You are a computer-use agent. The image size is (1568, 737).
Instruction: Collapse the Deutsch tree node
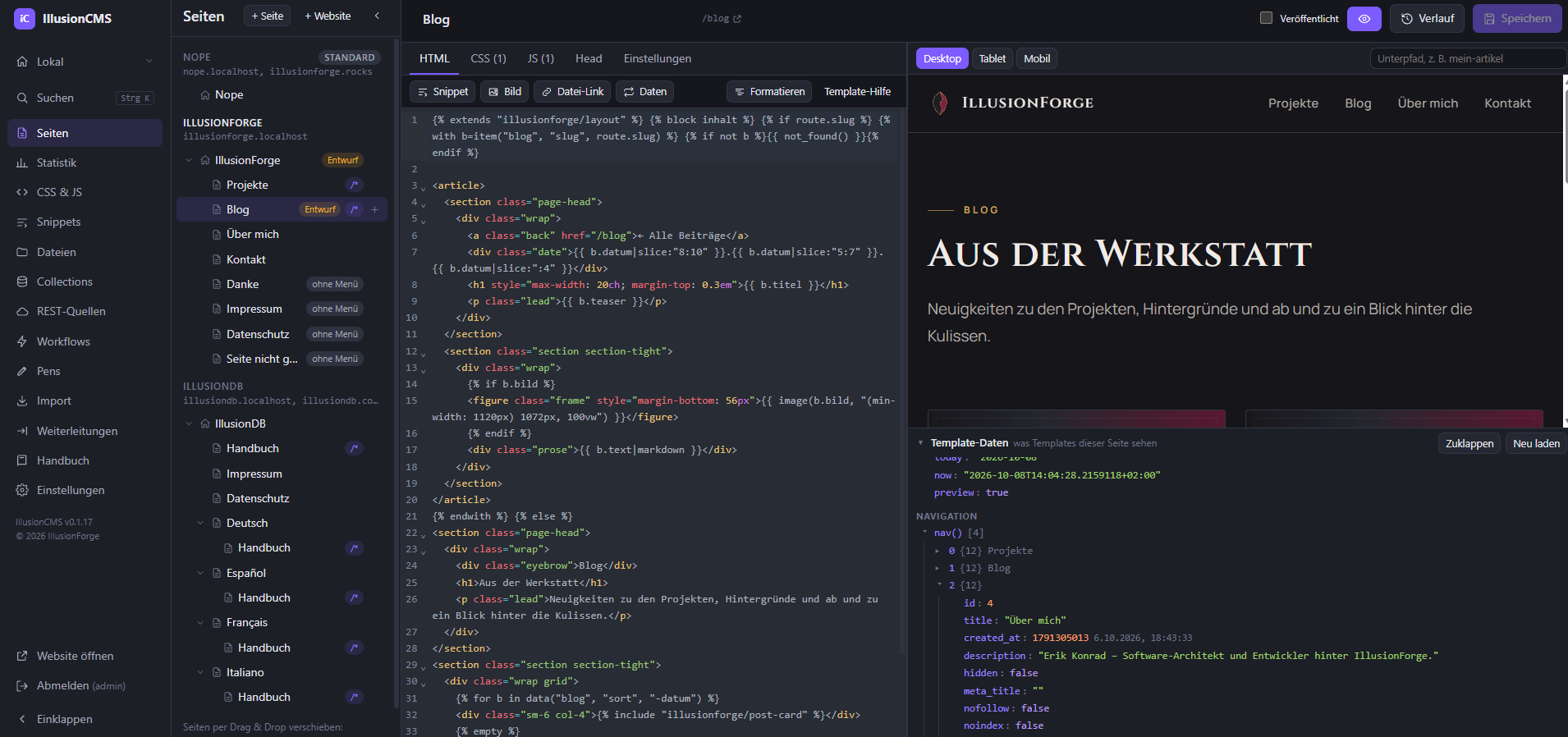tap(200, 523)
